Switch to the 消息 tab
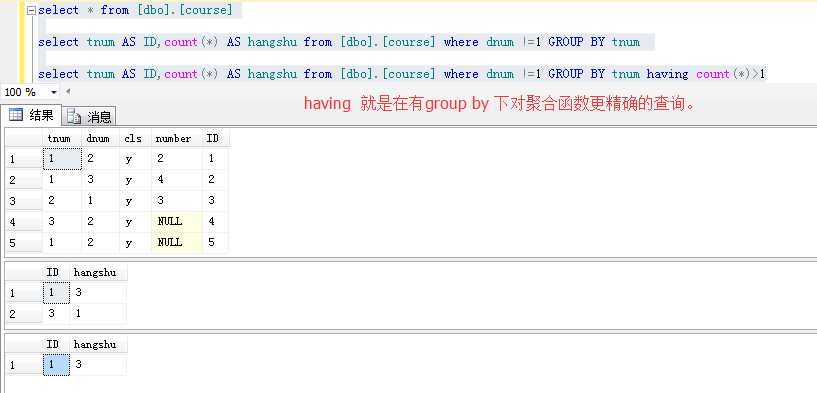The width and height of the screenshot is (817, 393). [89, 117]
